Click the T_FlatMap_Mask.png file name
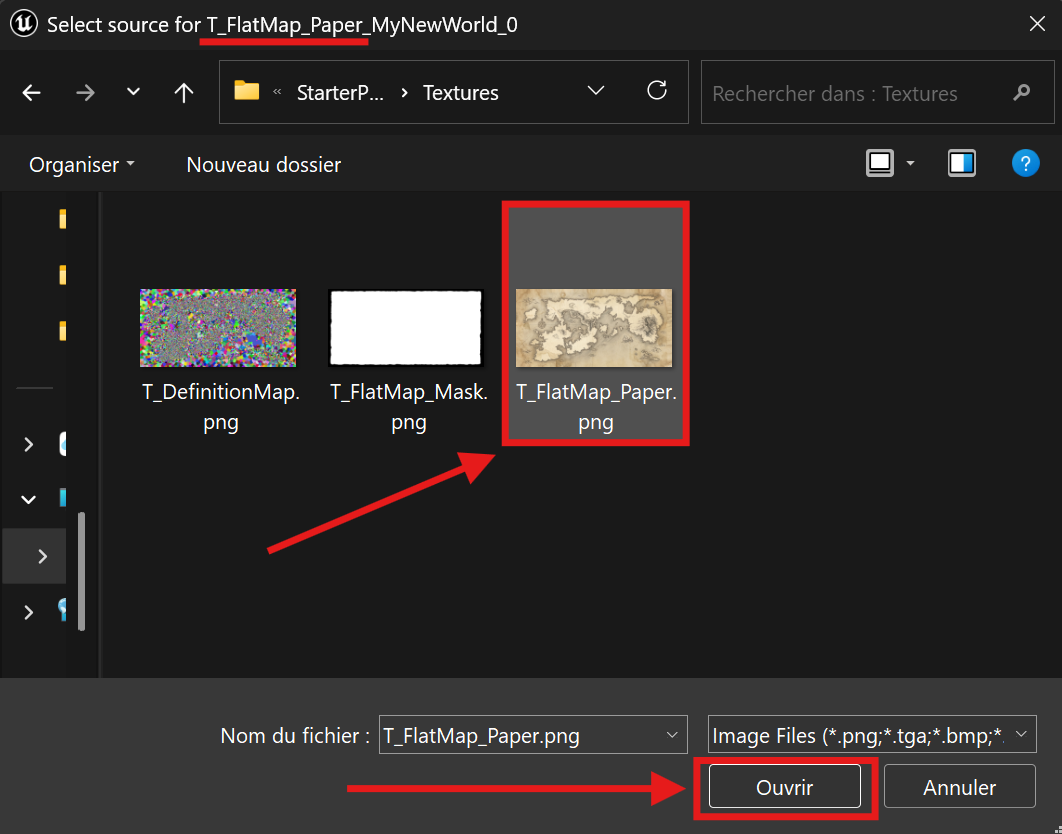1062x834 pixels. tap(409, 407)
